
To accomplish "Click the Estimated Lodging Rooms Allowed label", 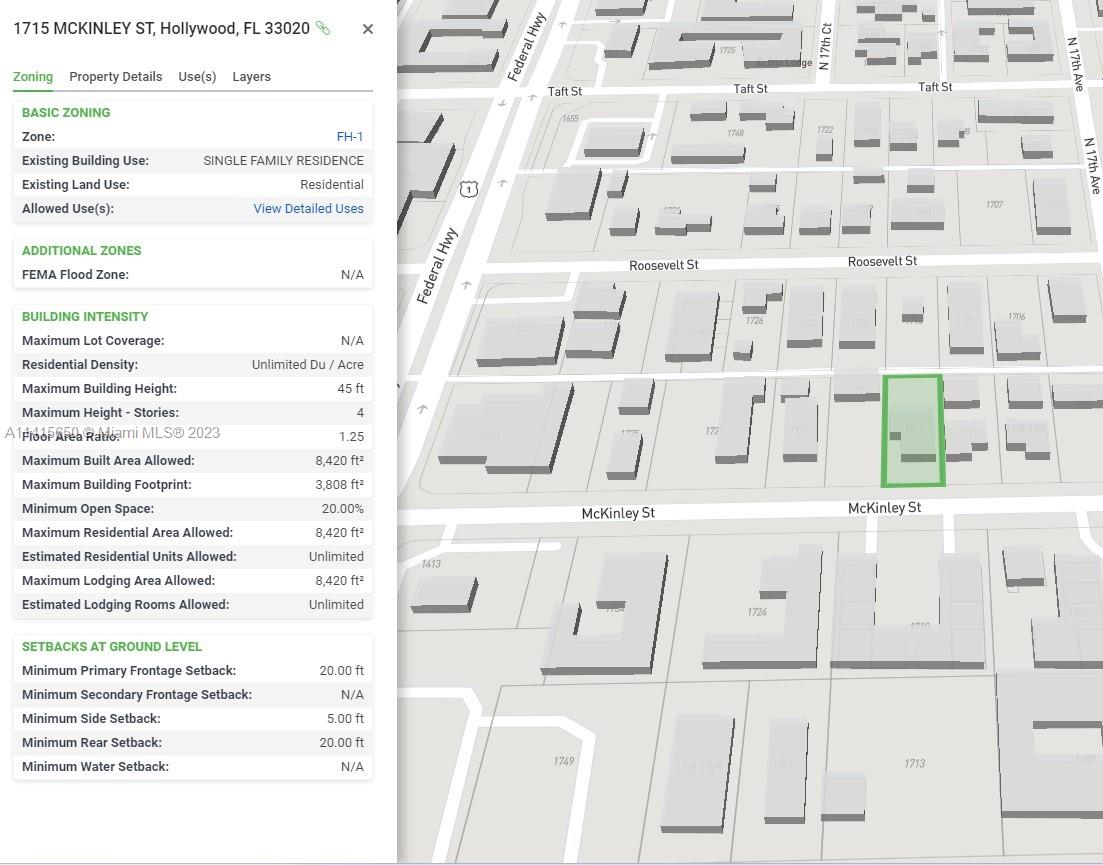I will [125, 604].
